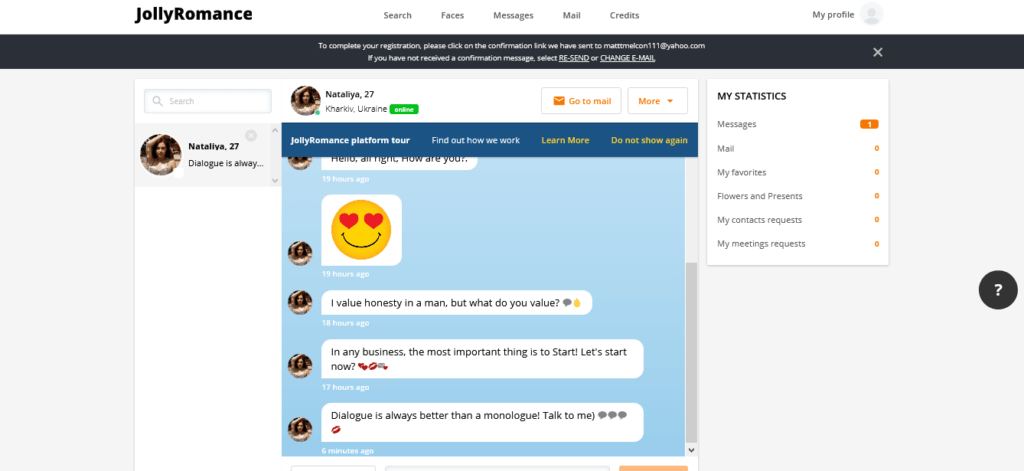
Task: Click avatar beside 'Dialogue is always better' message
Action: (x=300, y=429)
